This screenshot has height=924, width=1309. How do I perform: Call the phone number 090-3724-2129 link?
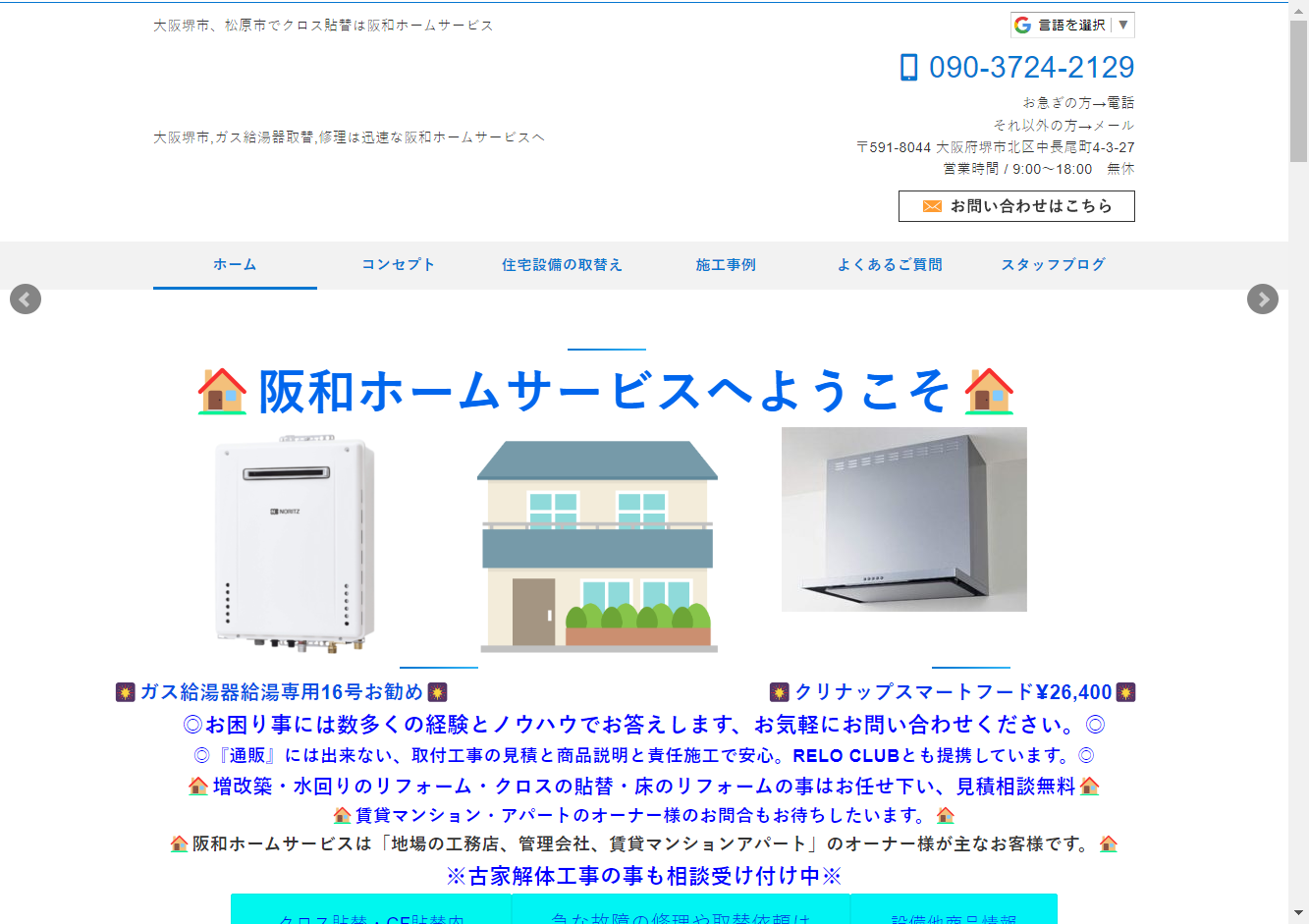(x=1031, y=68)
